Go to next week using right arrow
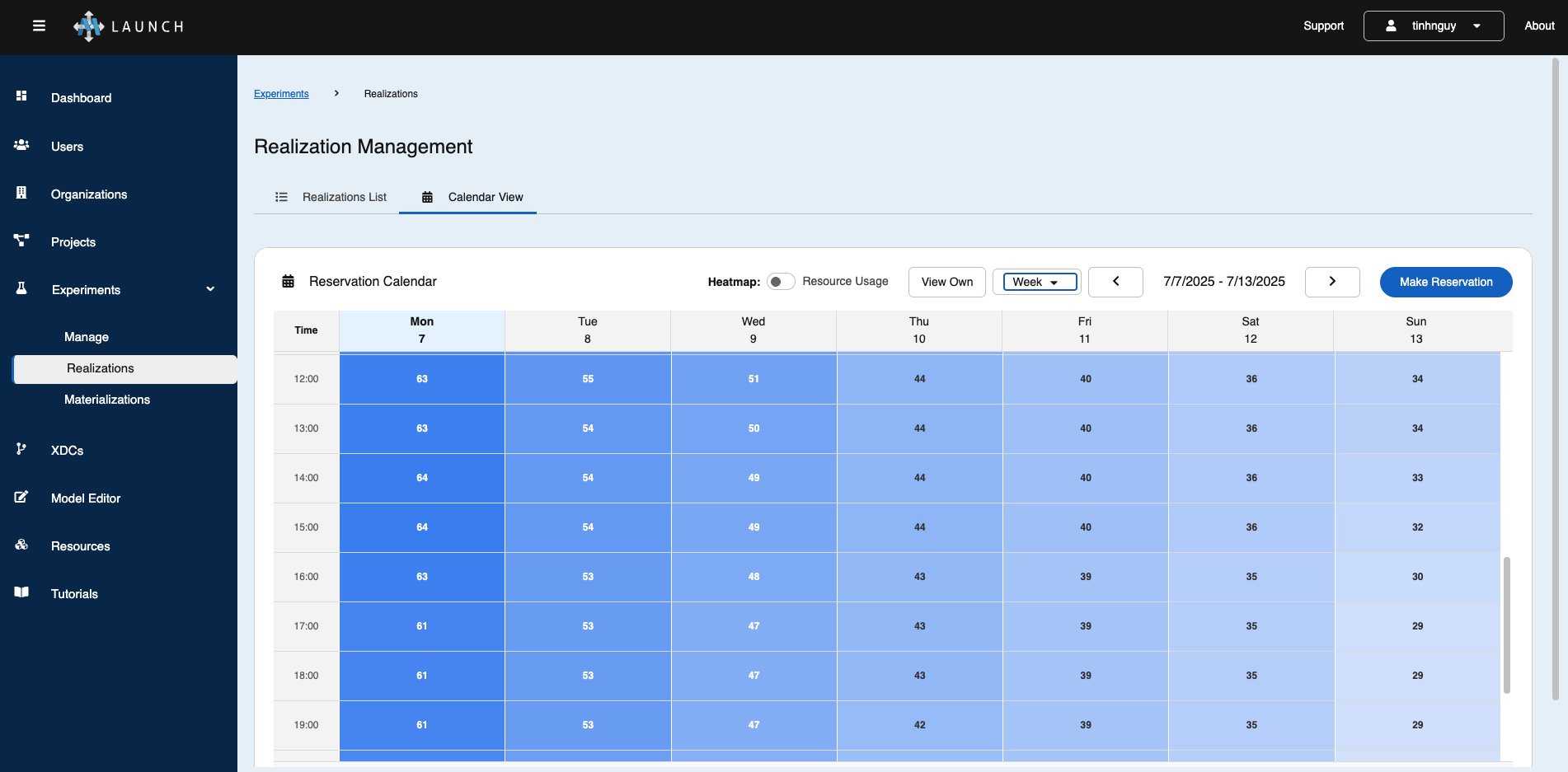Image resolution: width=1568 pixels, height=772 pixels. (x=1331, y=282)
